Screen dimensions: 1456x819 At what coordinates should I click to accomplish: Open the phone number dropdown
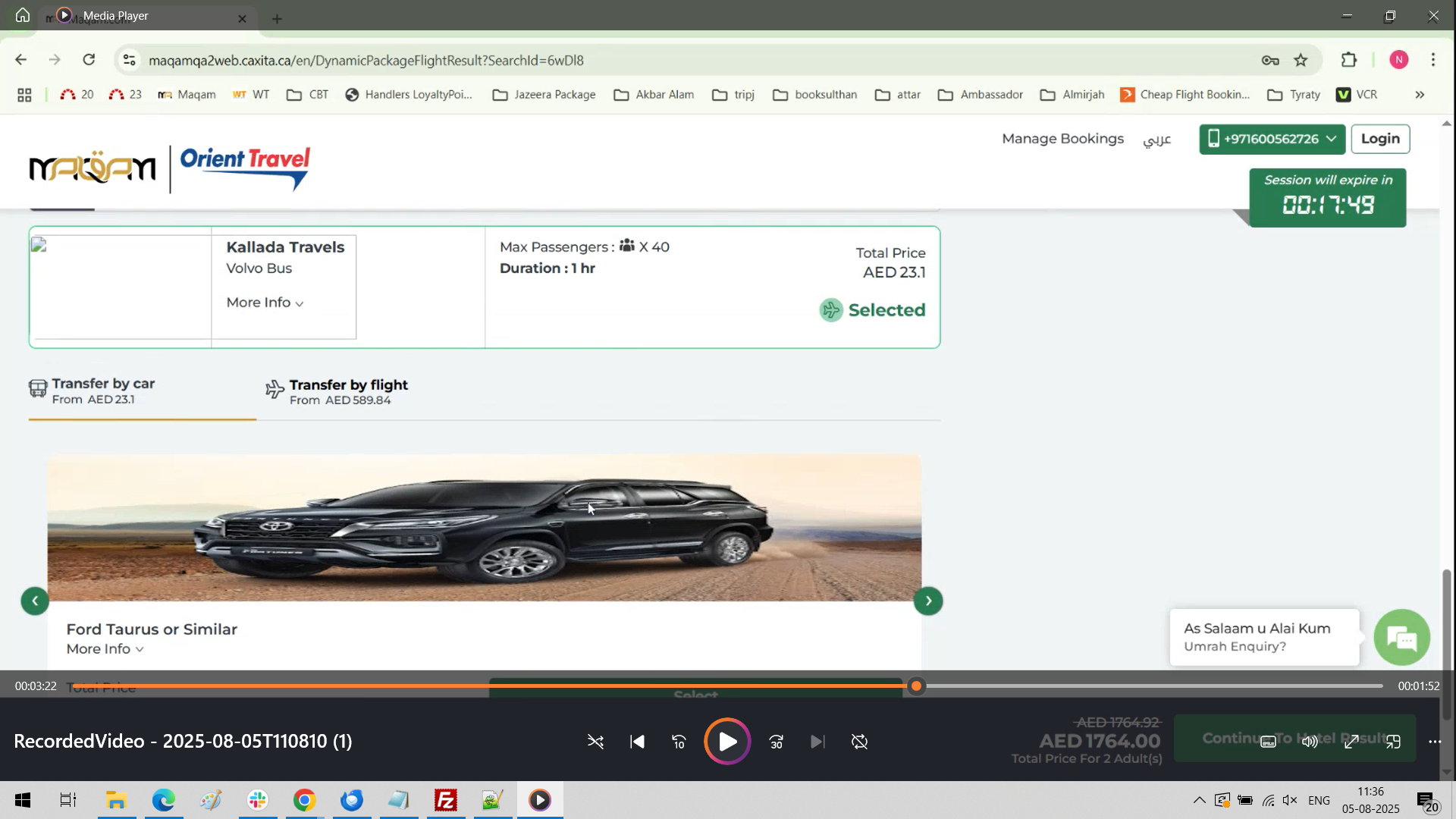[x=1272, y=139]
